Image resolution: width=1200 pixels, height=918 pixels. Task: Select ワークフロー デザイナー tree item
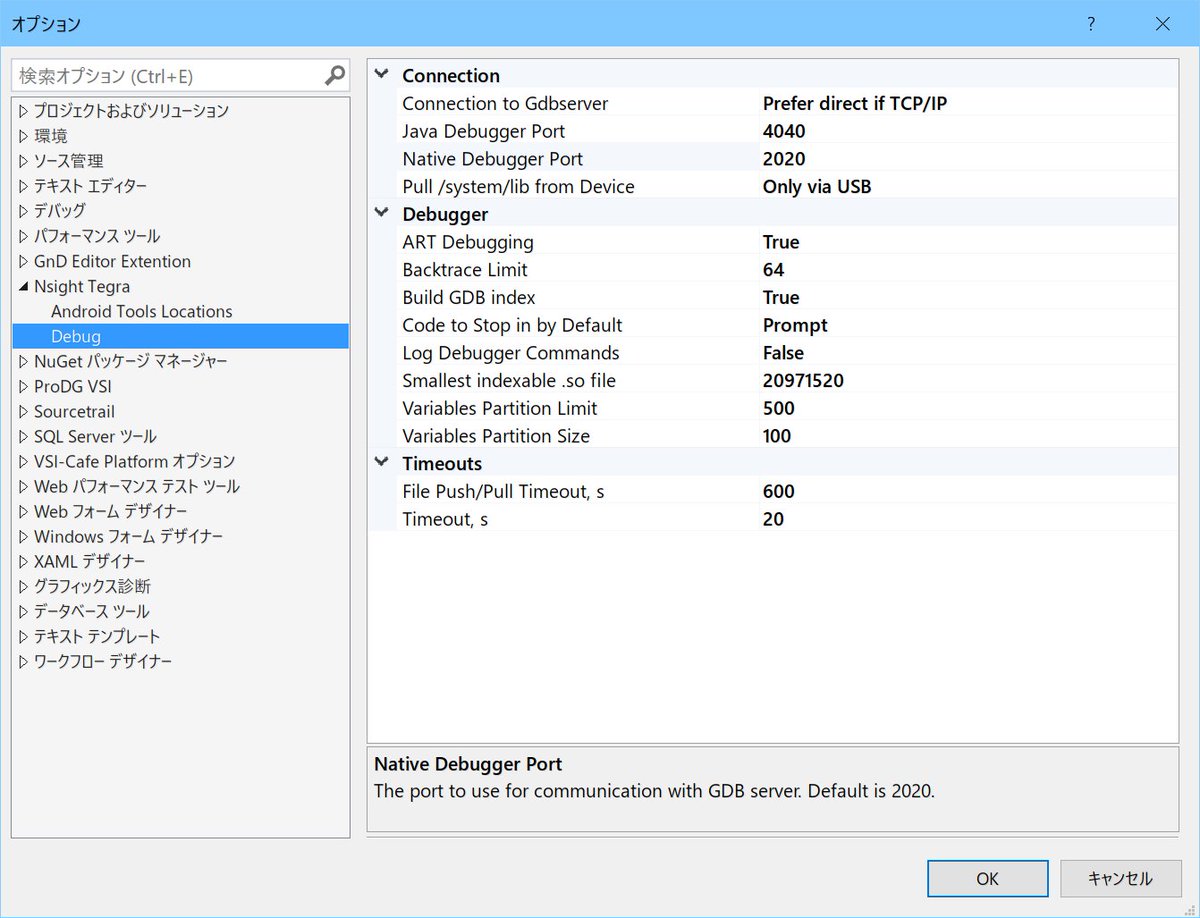[x=102, y=661]
